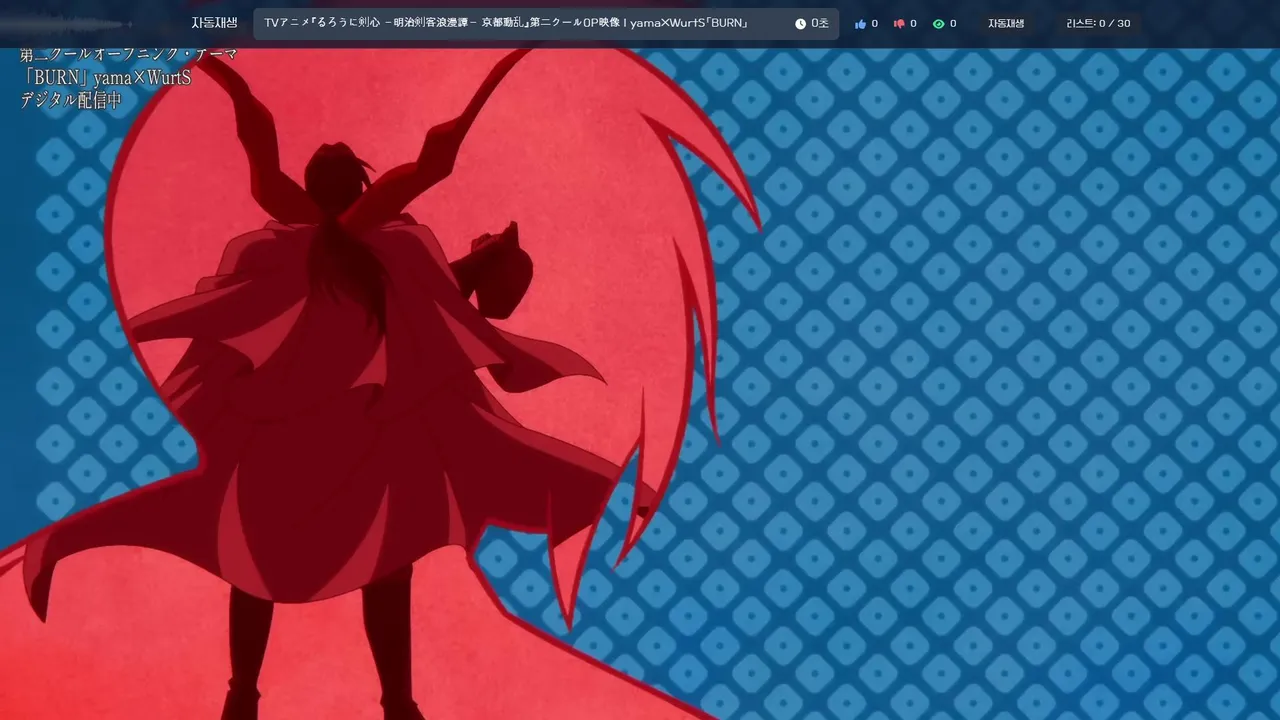Click the video title bar text
The height and width of the screenshot is (720, 1280).
pyautogui.click(x=506, y=23)
